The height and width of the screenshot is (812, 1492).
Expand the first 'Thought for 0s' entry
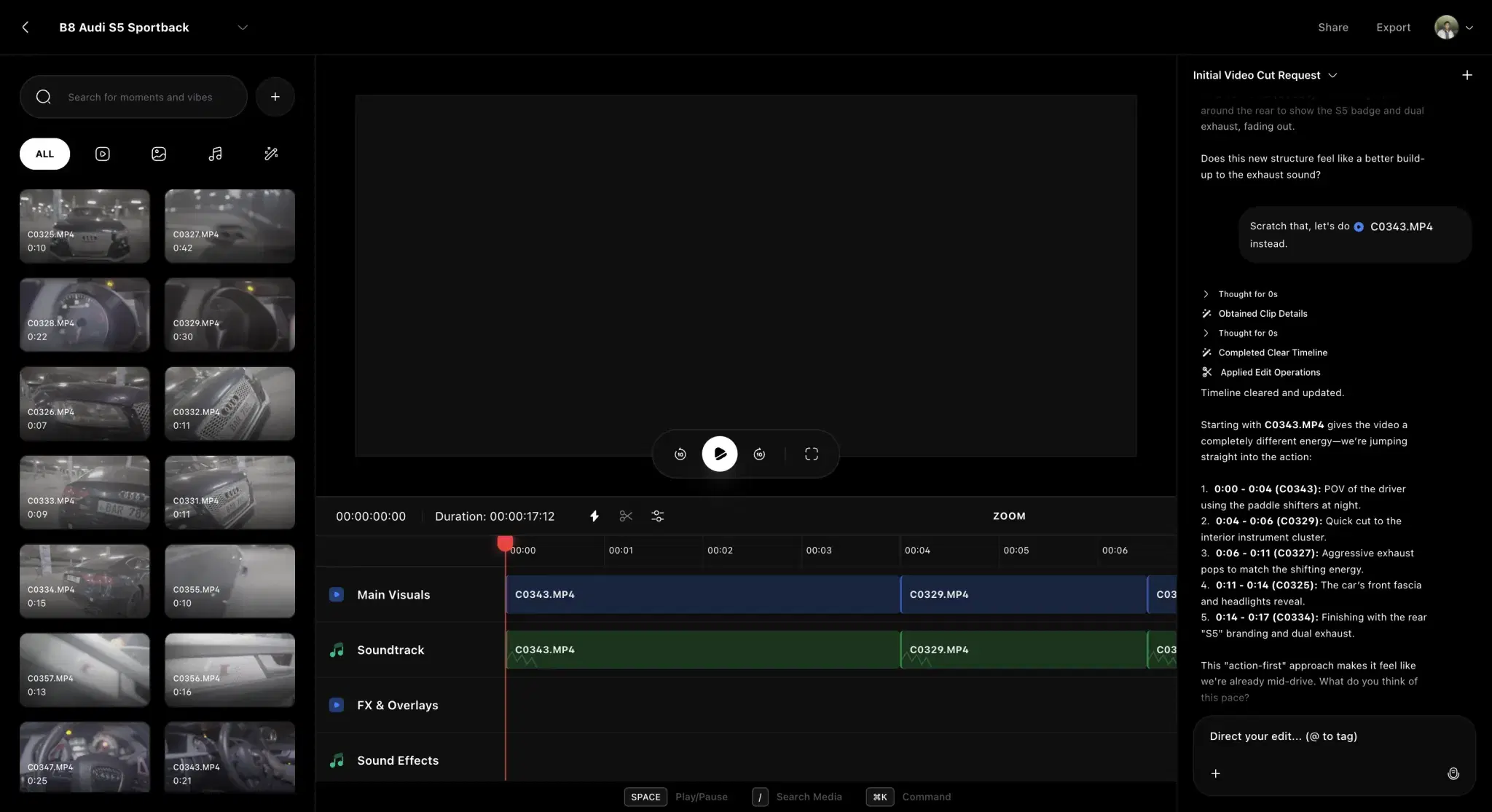[1240, 294]
